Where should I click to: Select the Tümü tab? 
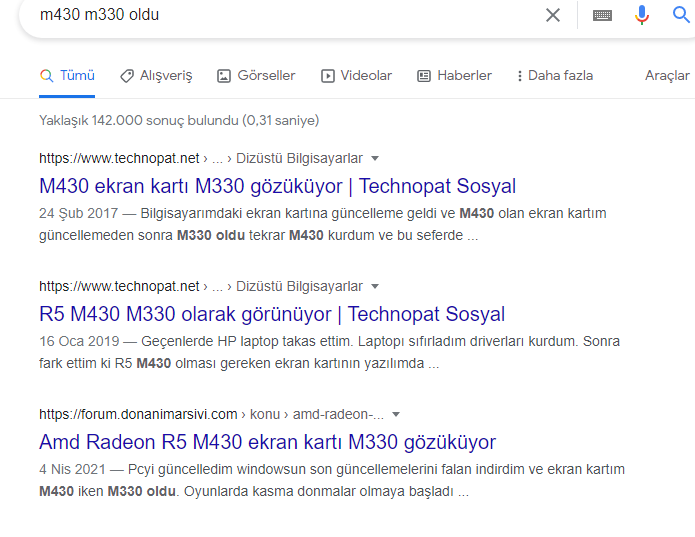(x=67, y=75)
